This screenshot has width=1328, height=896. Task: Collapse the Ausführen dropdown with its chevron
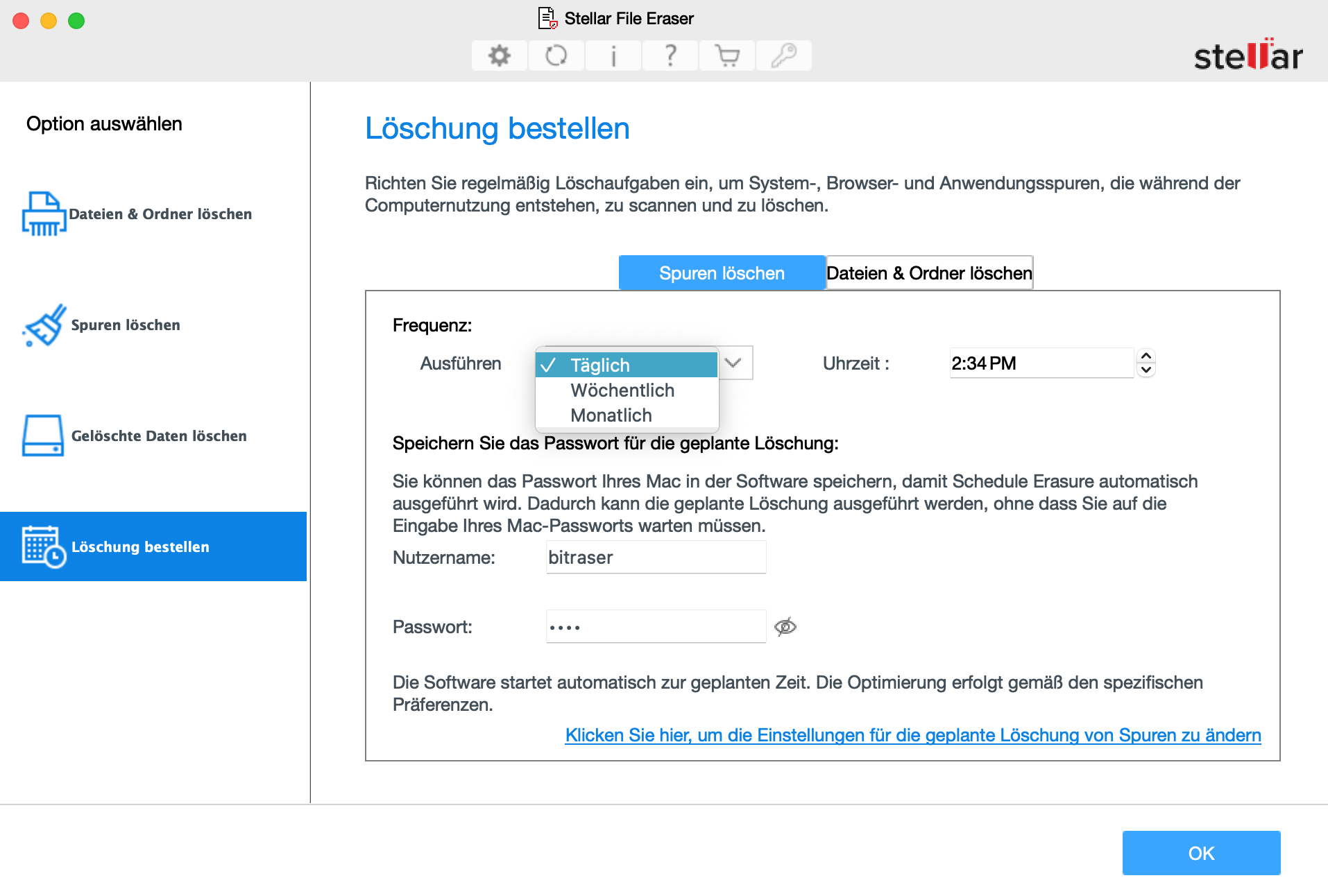[733, 362]
